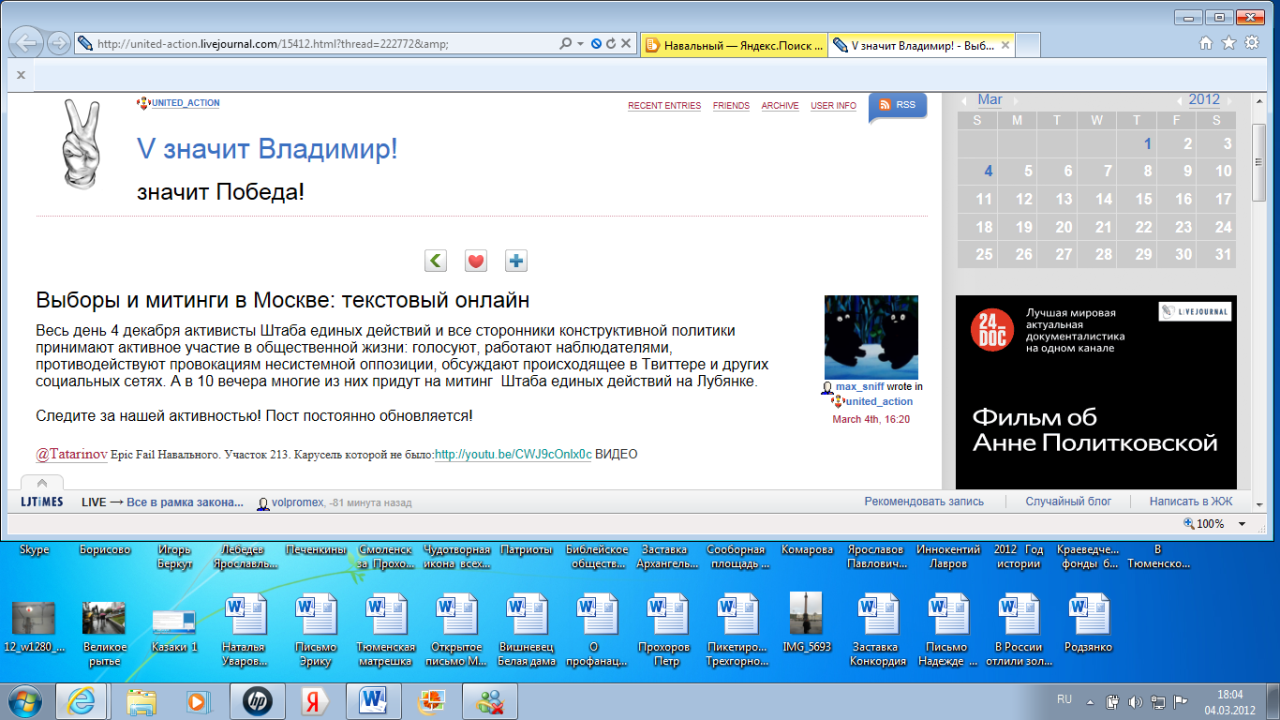Open the browser Home page icon
The image size is (1280, 720).
(1206, 43)
